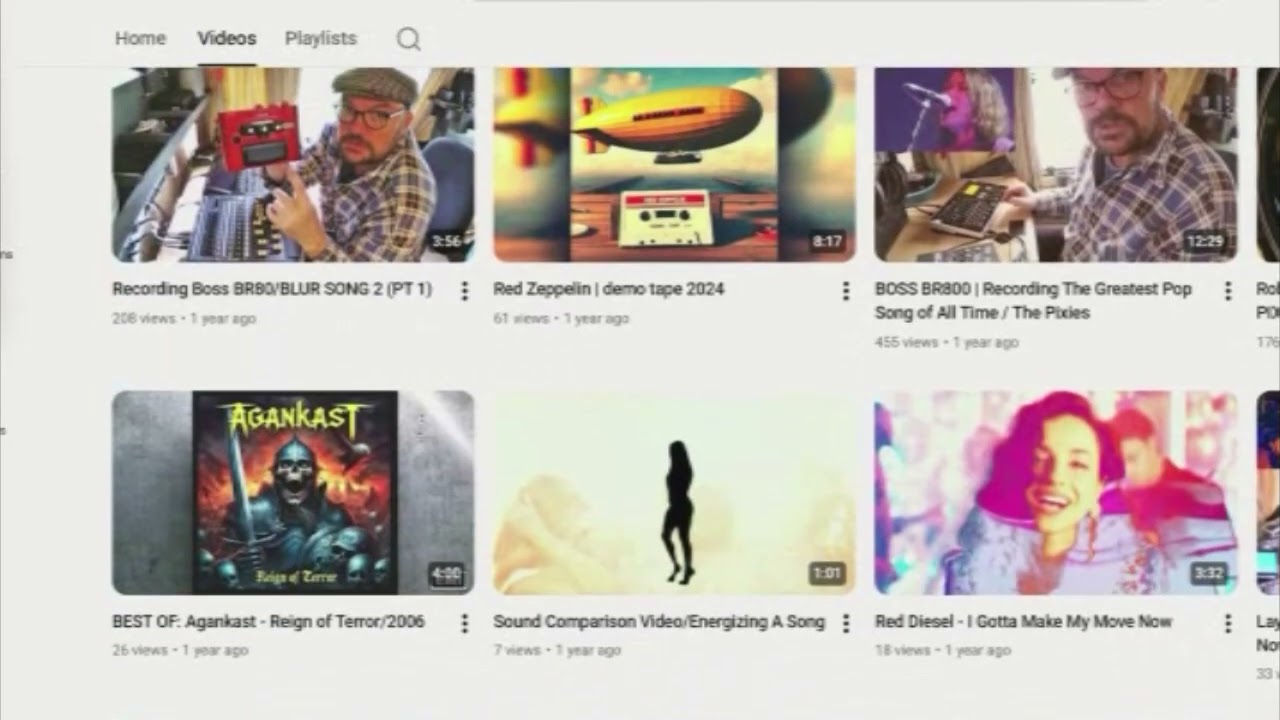Click the 12:29 duration badge
Image resolution: width=1280 pixels, height=720 pixels.
point(1205,241)
